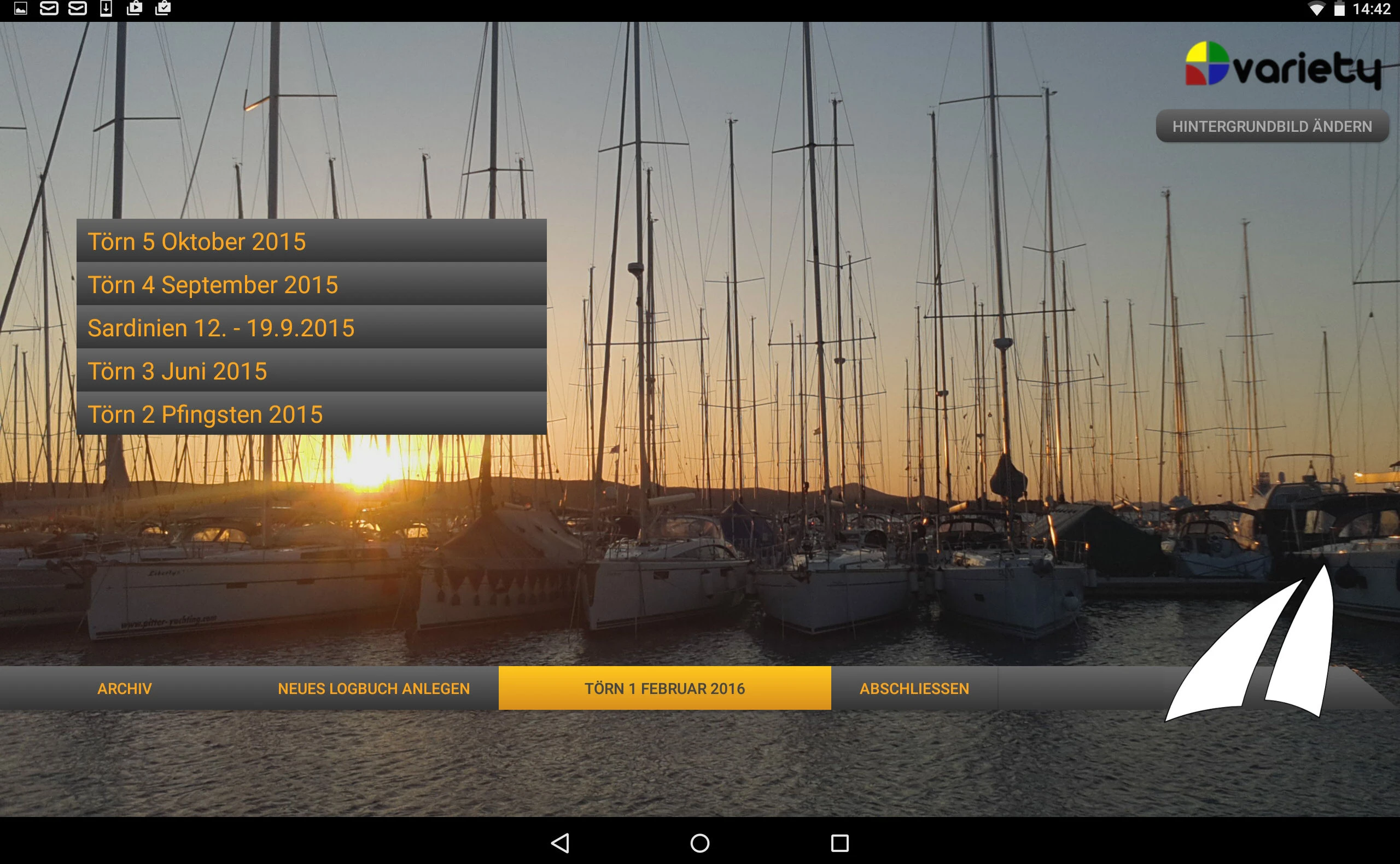
Task: Switch to the TÖRN 1 FEBRUAR 2016 tab
Action: tap(664, 688)
